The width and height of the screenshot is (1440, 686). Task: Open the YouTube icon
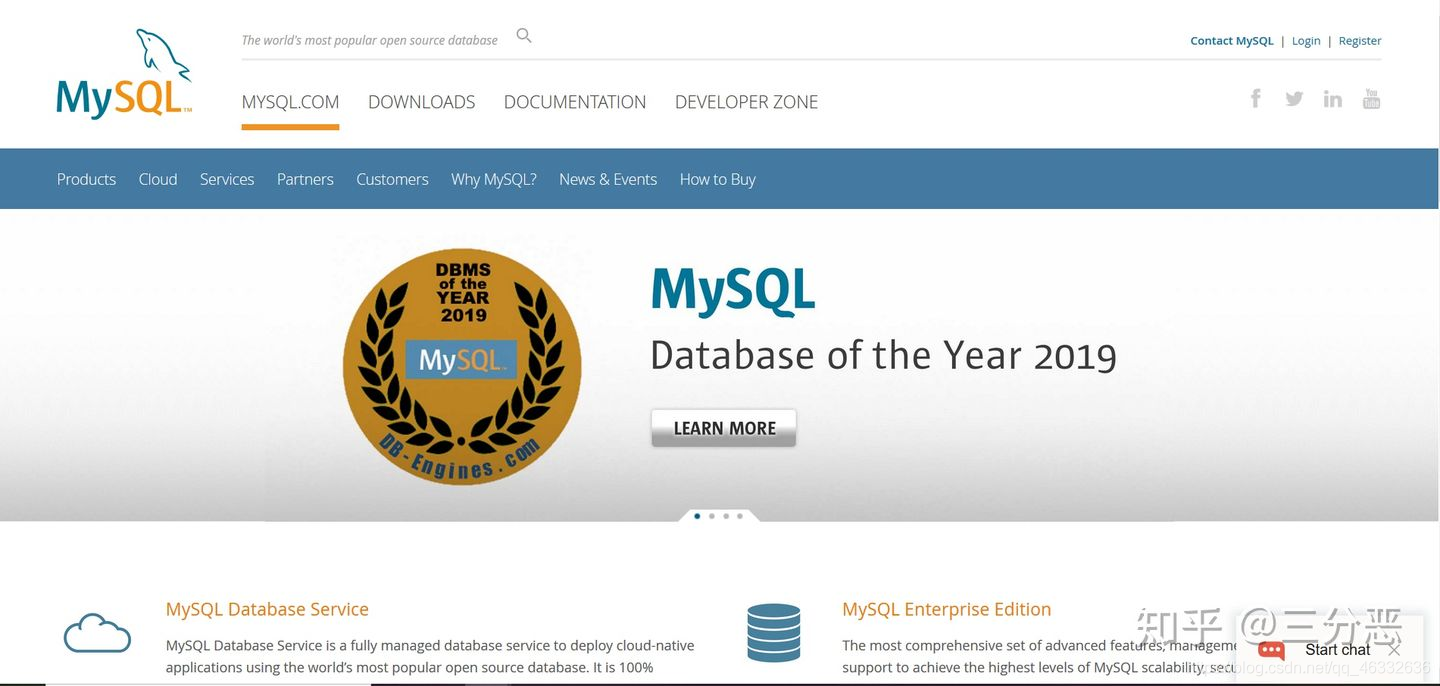[x=1371, y=98]
